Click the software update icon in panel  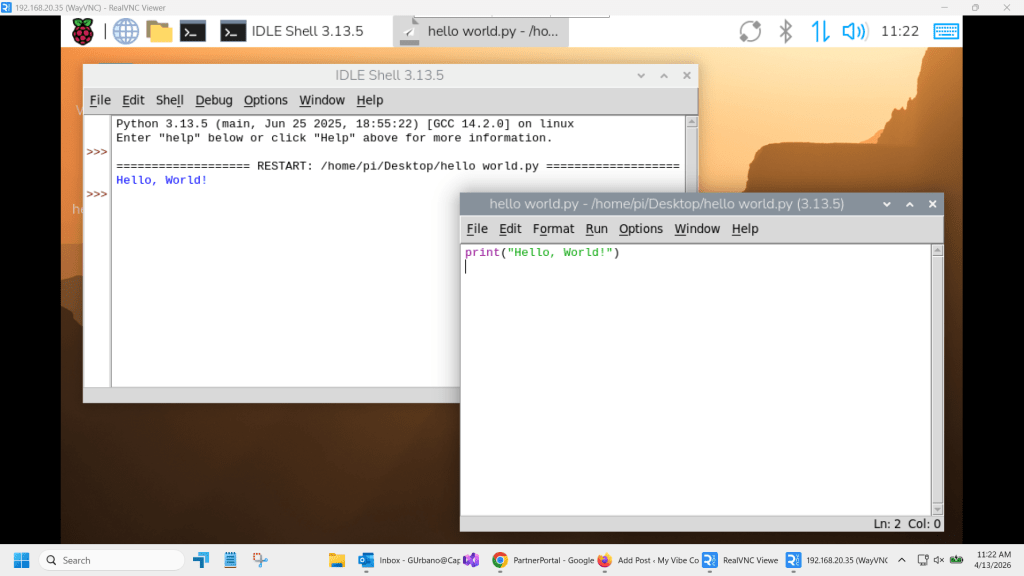(751, 31)
